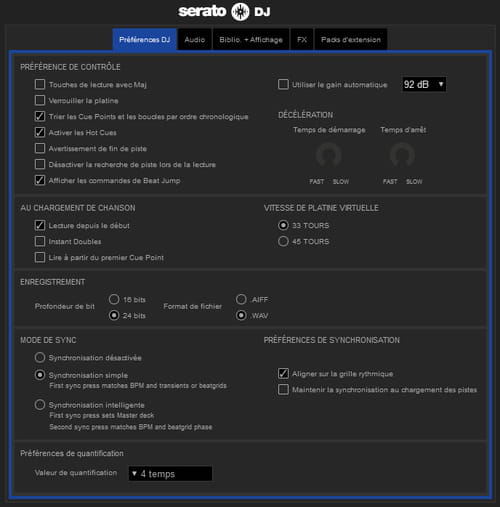This screenshot has width=500, height=507.
Task: Enable Avertissement de fin de piste
Action: click(x=40, y=148)
